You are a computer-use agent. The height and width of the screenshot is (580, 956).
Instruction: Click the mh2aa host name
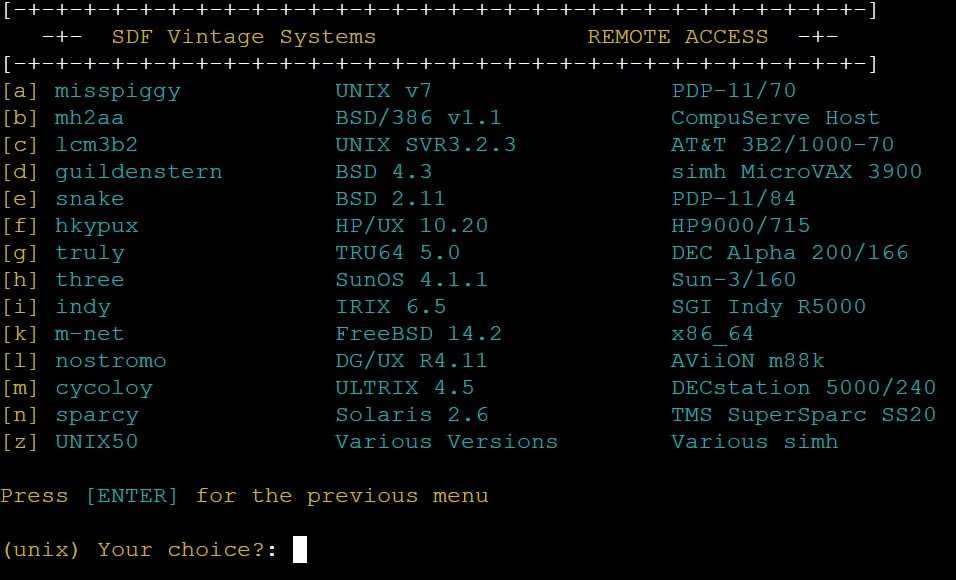point(90,118)
